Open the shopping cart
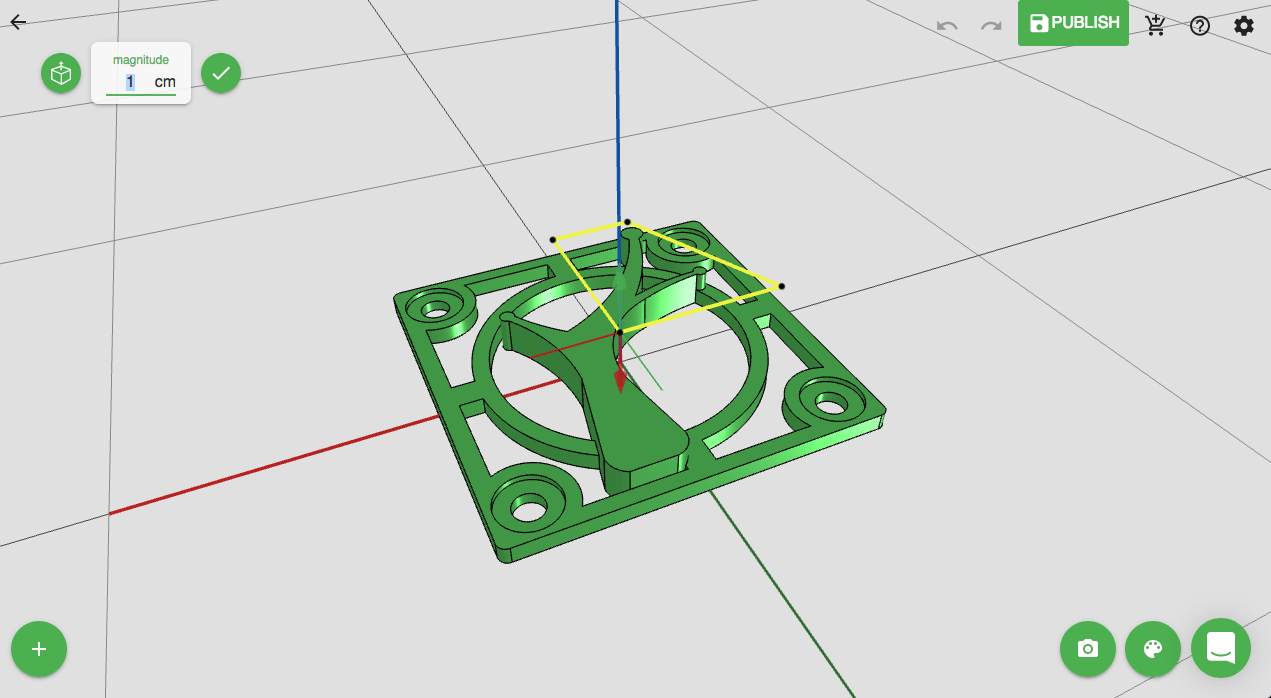Screen dimensions: 1271x698 tap(1156, 25)
